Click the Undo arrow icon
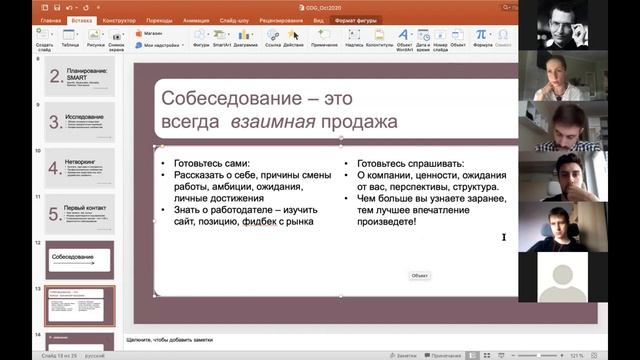The height and width of the screenshot is (360, 640). click(69, 7)
